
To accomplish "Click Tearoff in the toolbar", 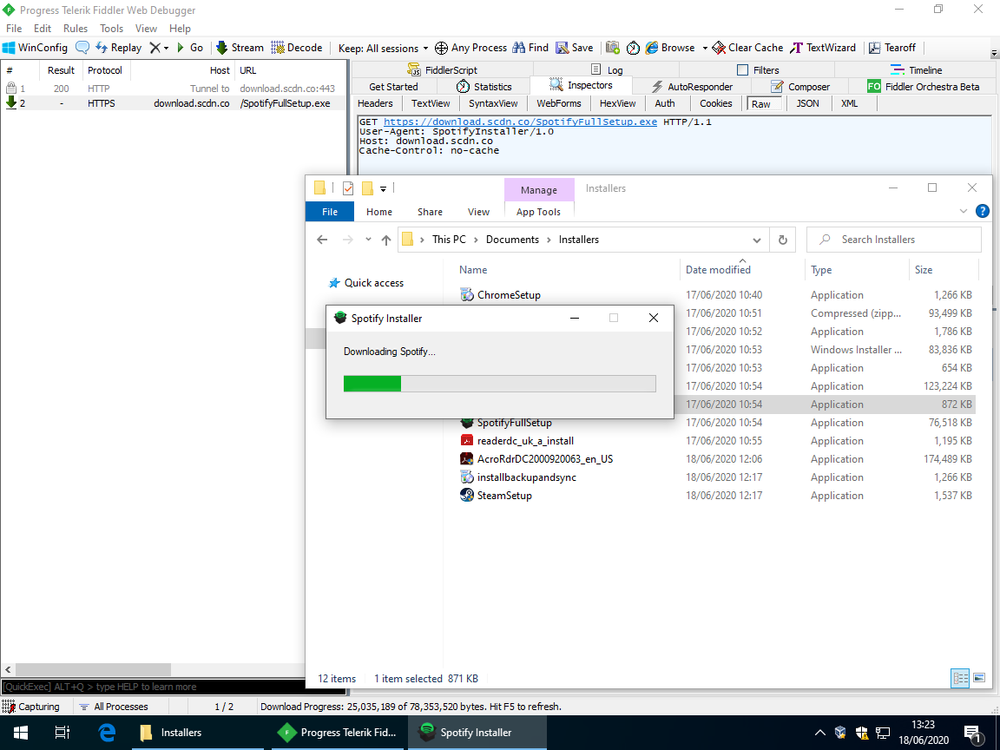I will pos(892,48).
